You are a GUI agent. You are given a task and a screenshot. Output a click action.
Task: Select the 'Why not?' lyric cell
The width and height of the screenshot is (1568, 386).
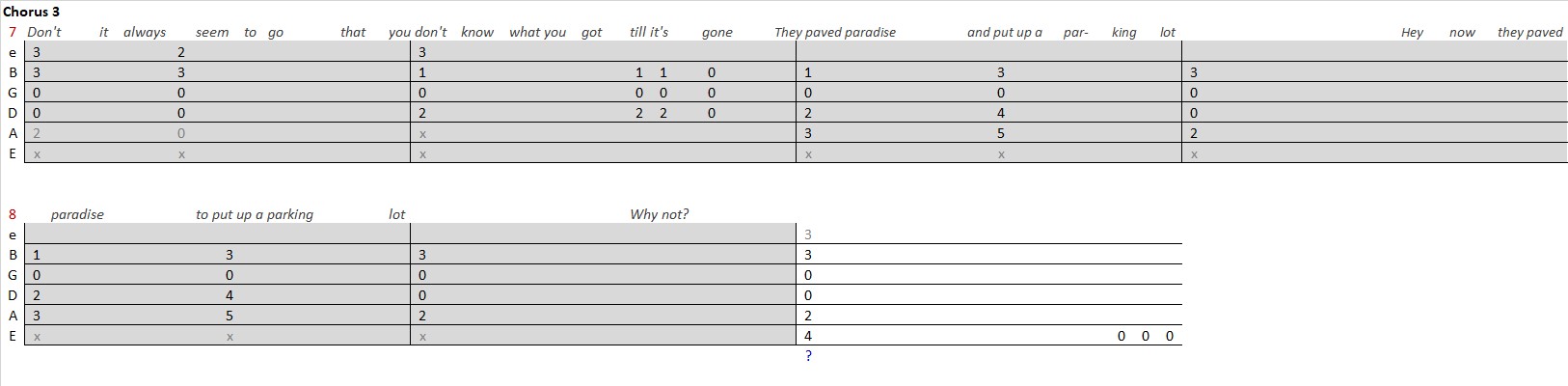(x=660, y=214)
